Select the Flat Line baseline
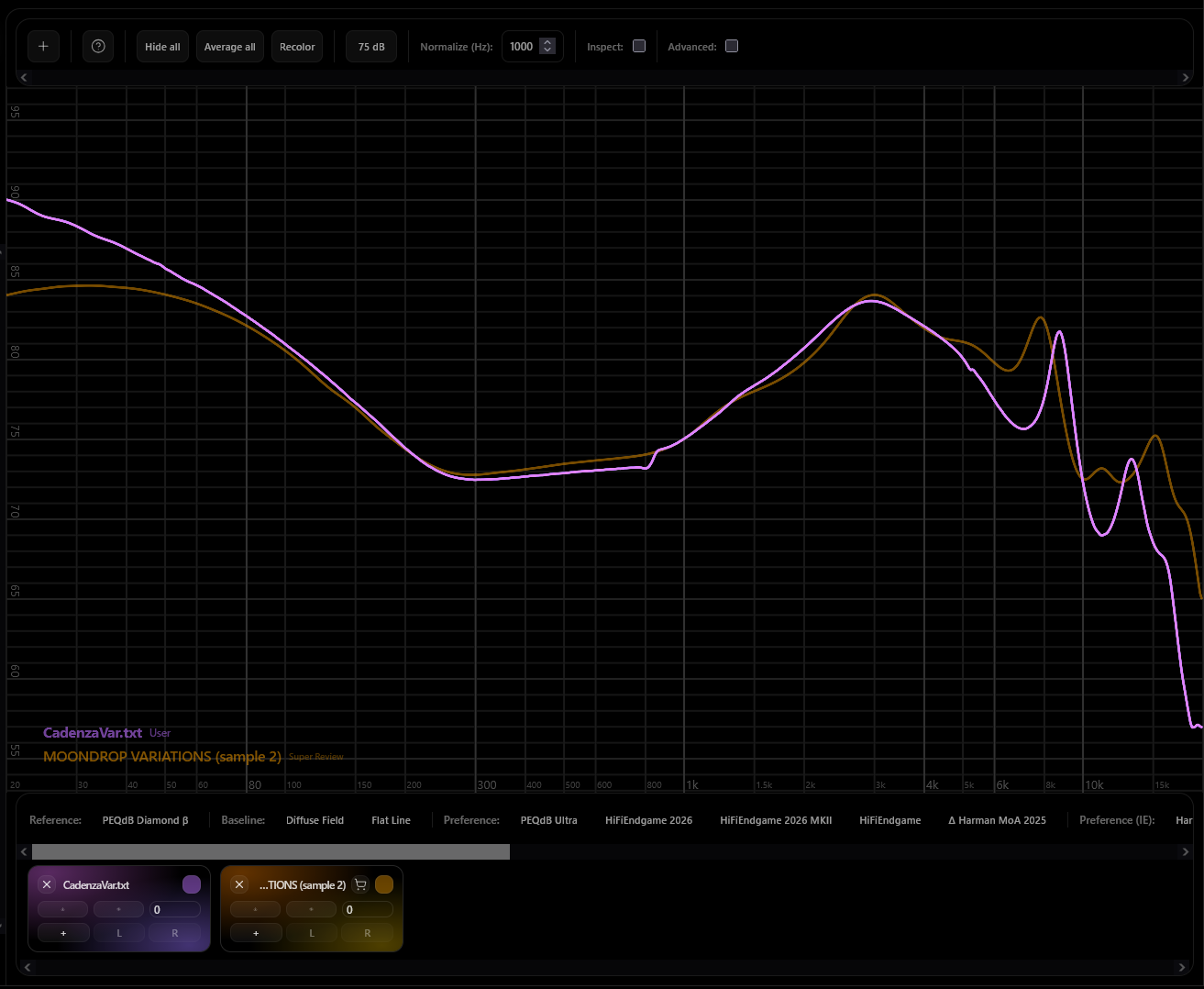 [x=391, y=820]
